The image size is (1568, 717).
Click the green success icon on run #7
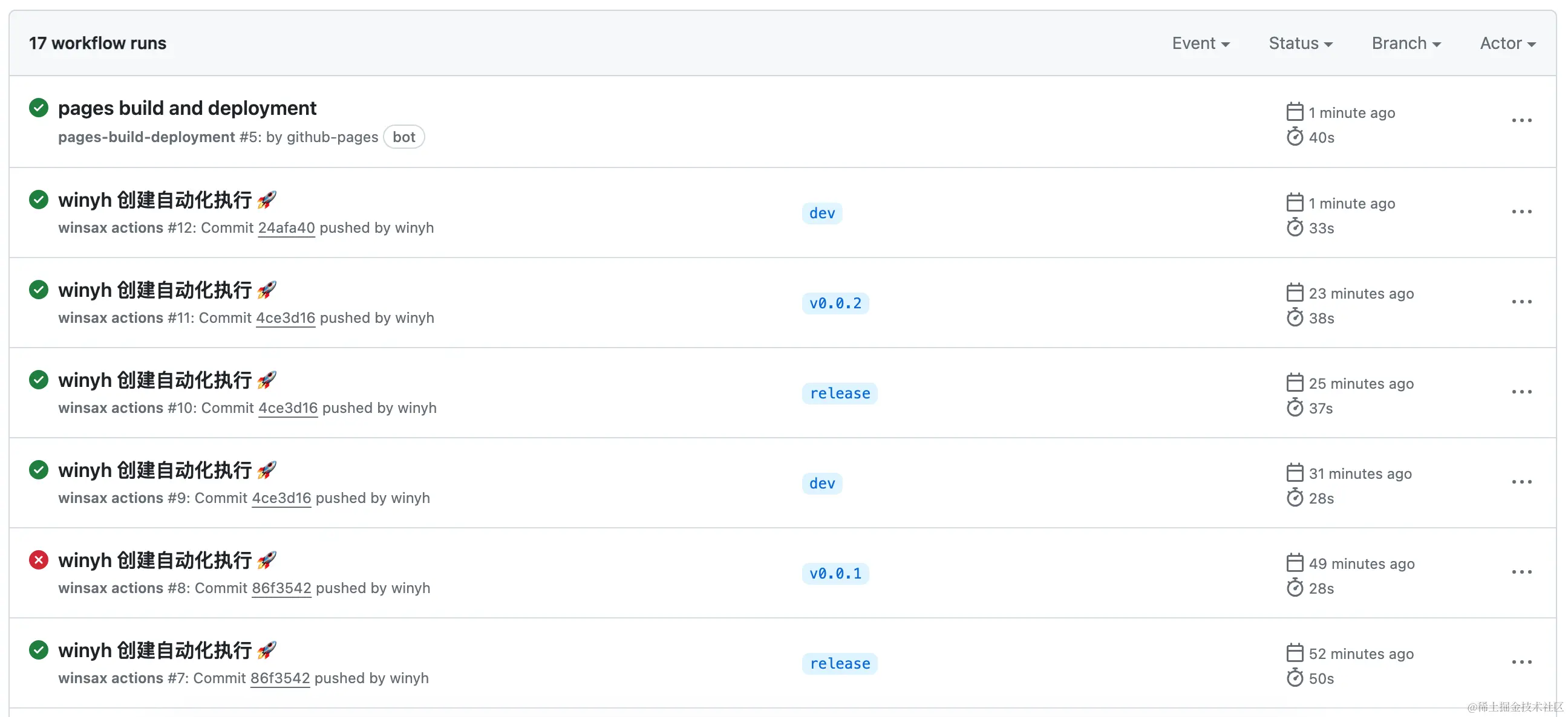coord(38,649)
